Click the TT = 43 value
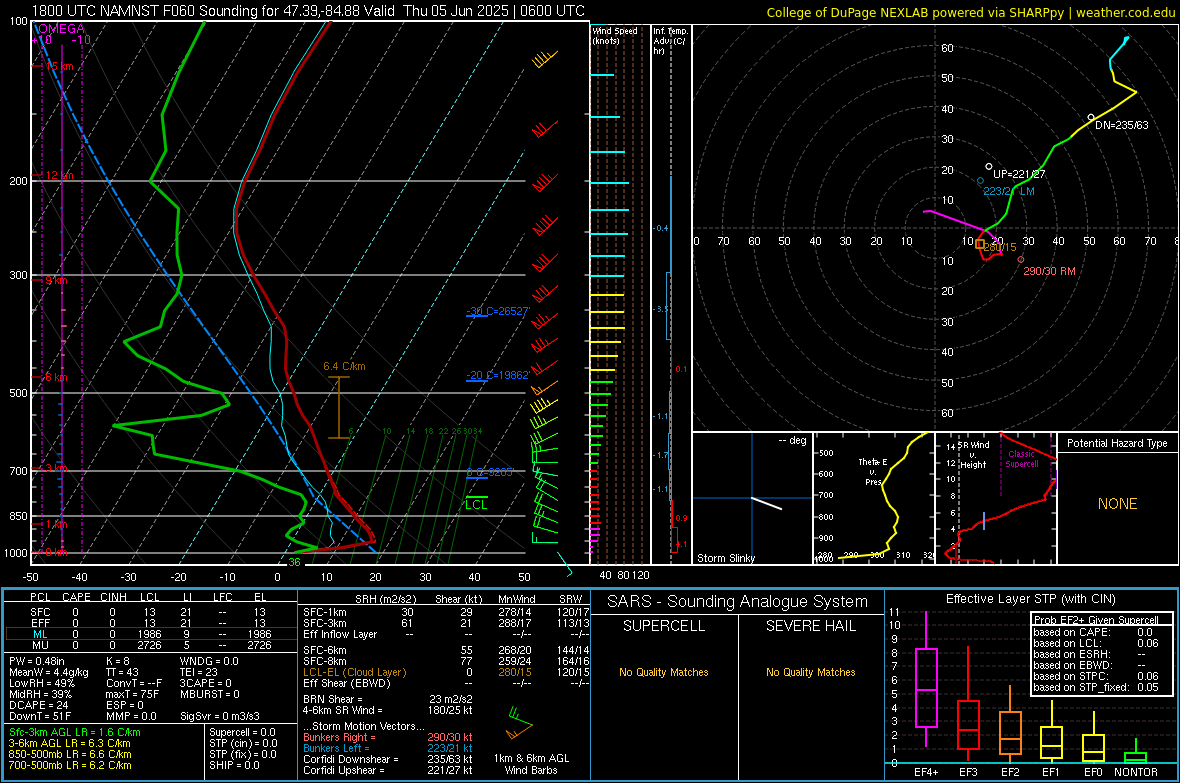Image resolution: width=1180 pixels, height=783 pixels. click(123, 672)
